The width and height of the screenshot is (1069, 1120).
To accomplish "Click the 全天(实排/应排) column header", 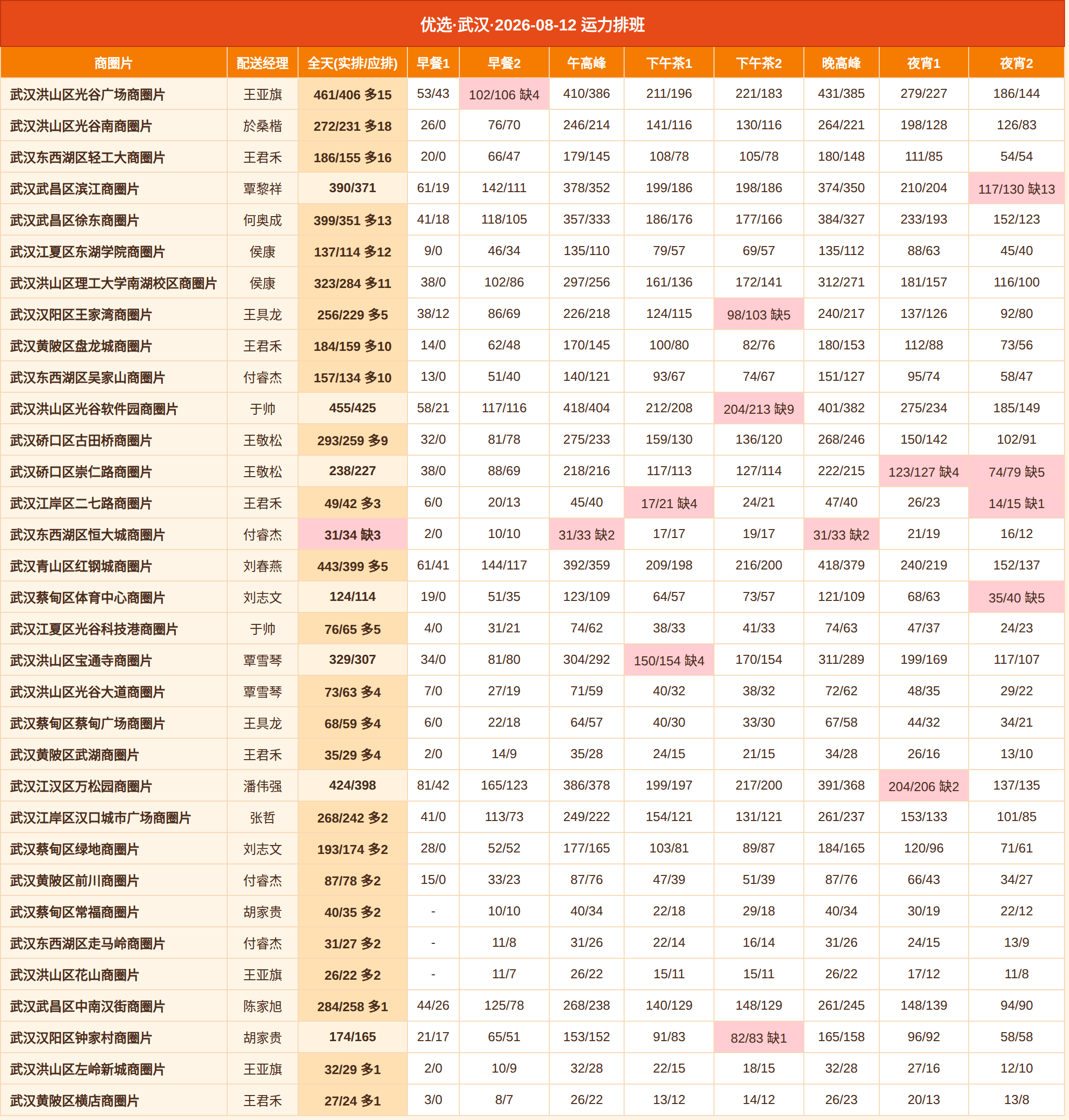I will (352, 63).
